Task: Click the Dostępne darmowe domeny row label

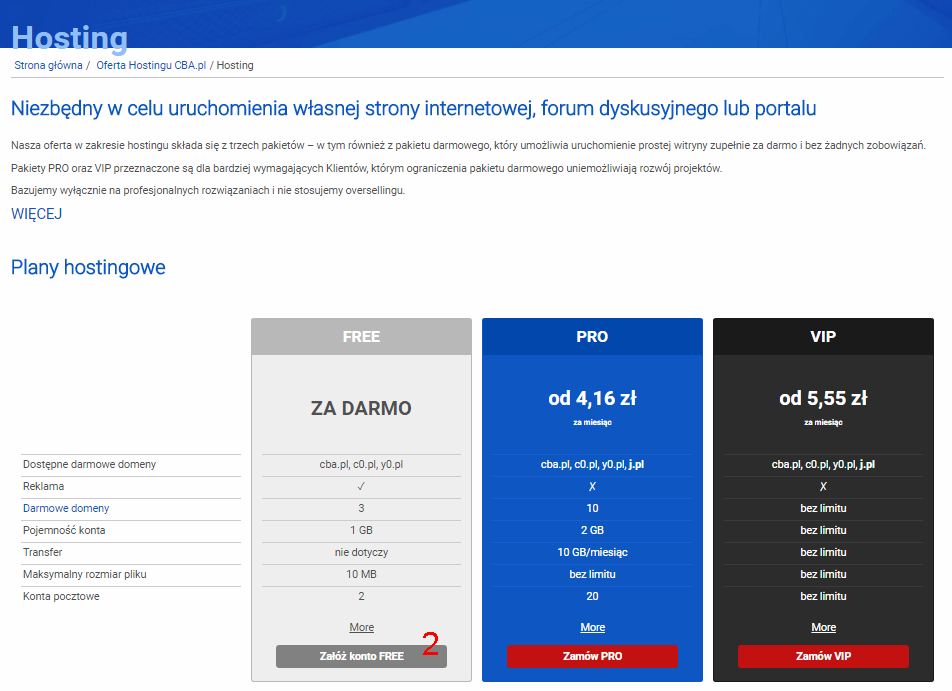Action: coord(89,465)
